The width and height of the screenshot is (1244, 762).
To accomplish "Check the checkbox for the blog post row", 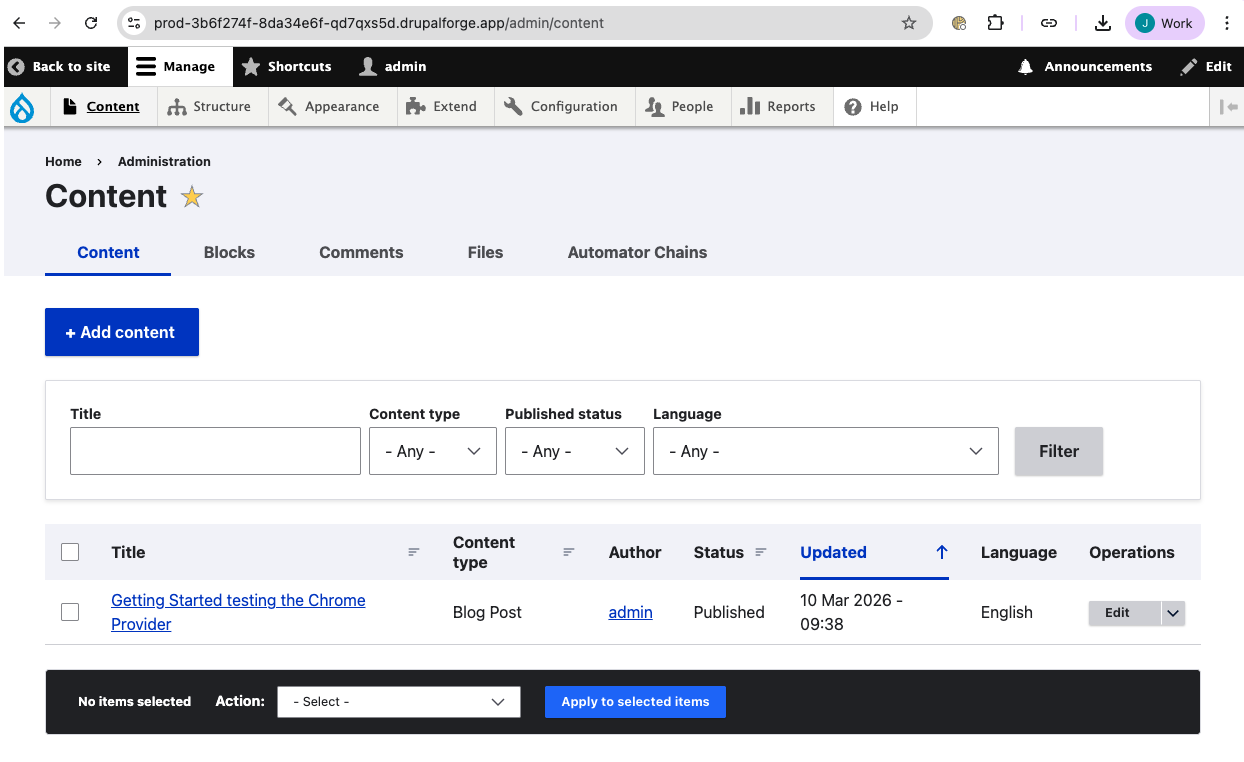I will coord(69,611).
